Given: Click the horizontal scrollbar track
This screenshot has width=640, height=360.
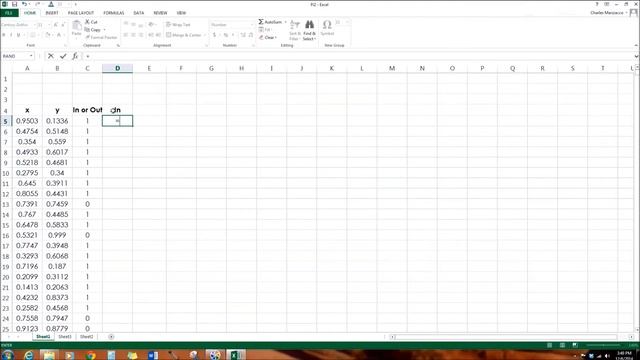Looking at the screenshot, I should (x=505, y=337).
